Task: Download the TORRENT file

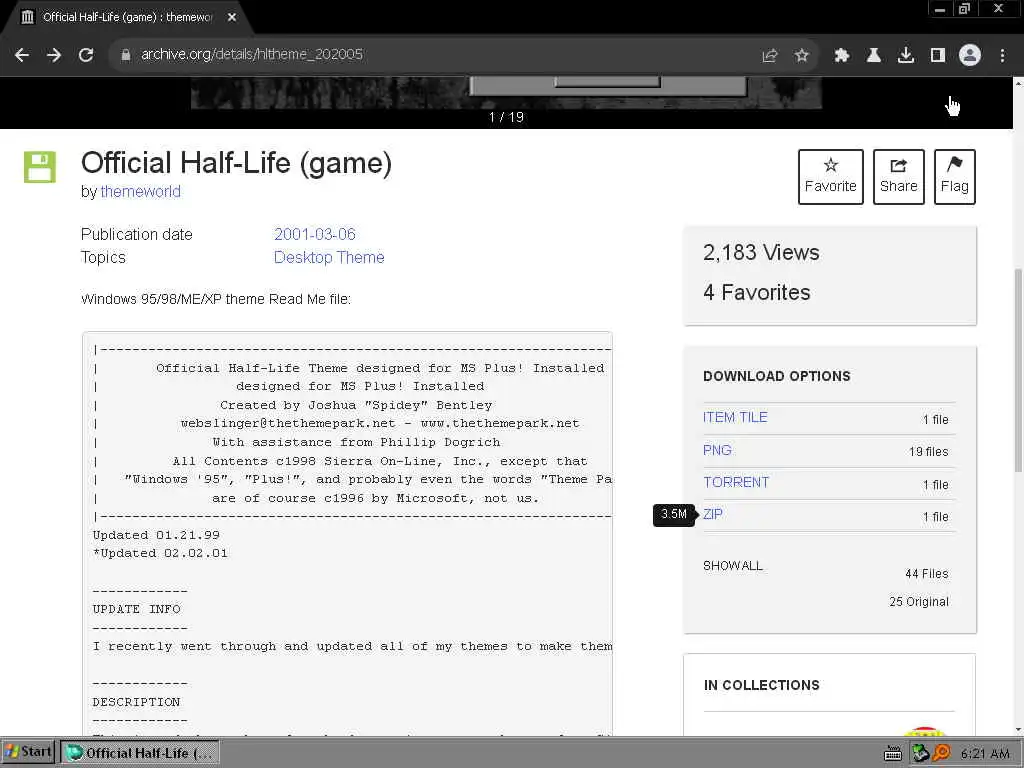Action: [x=736, y=482]
